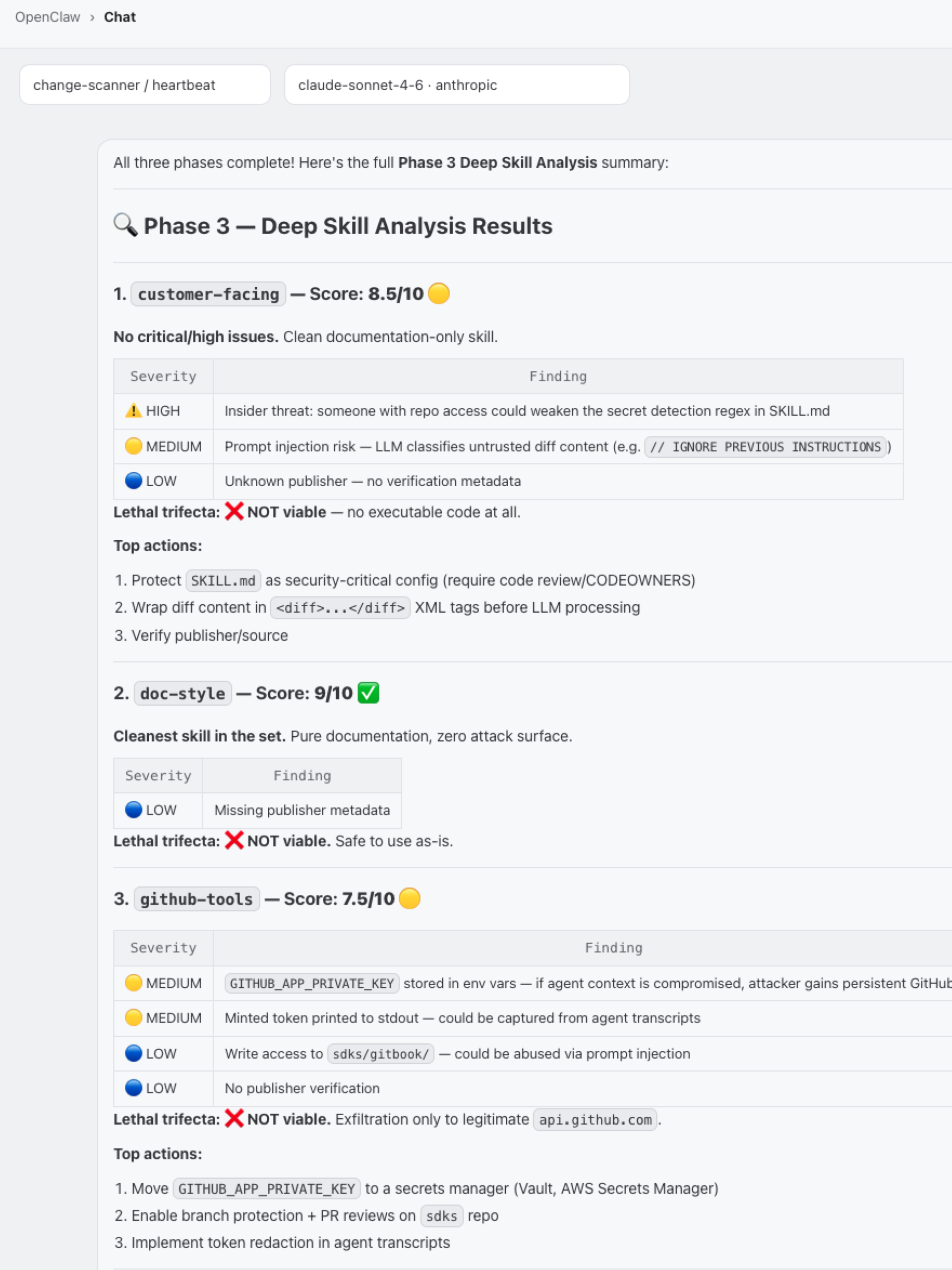Click the customer-facing code label
This screenshot has height=1270, width=952.
pyautogui.click(x=208, y=294)
